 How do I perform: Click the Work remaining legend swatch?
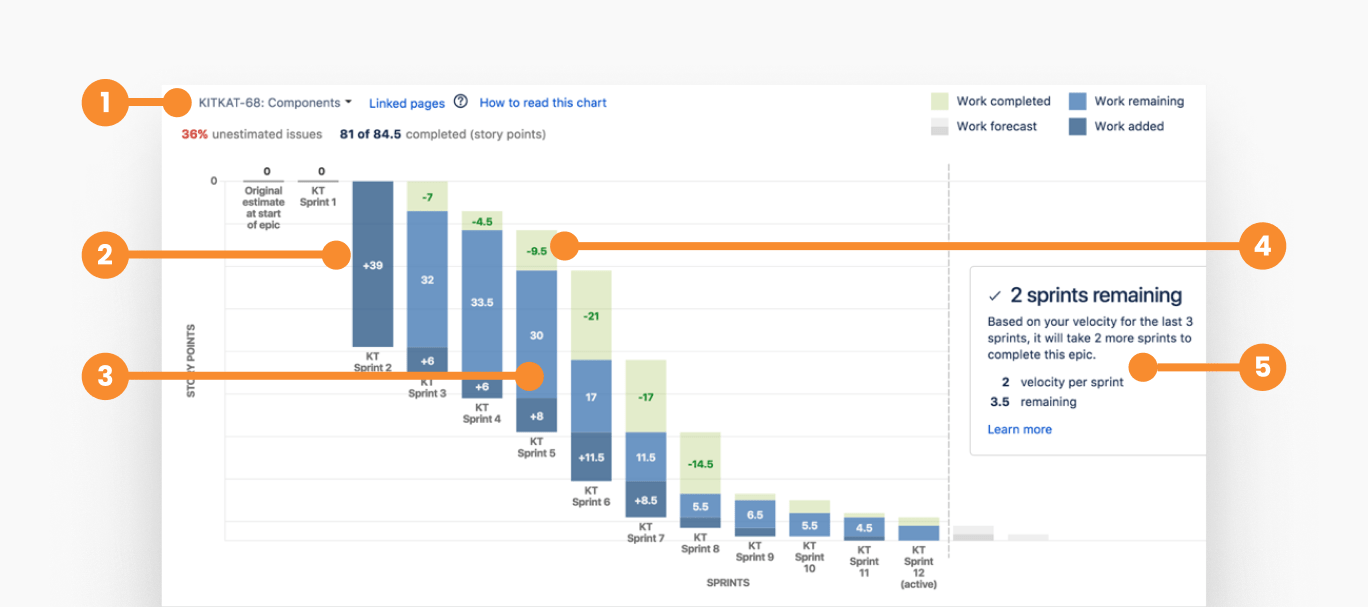[x=1077, y=101]
